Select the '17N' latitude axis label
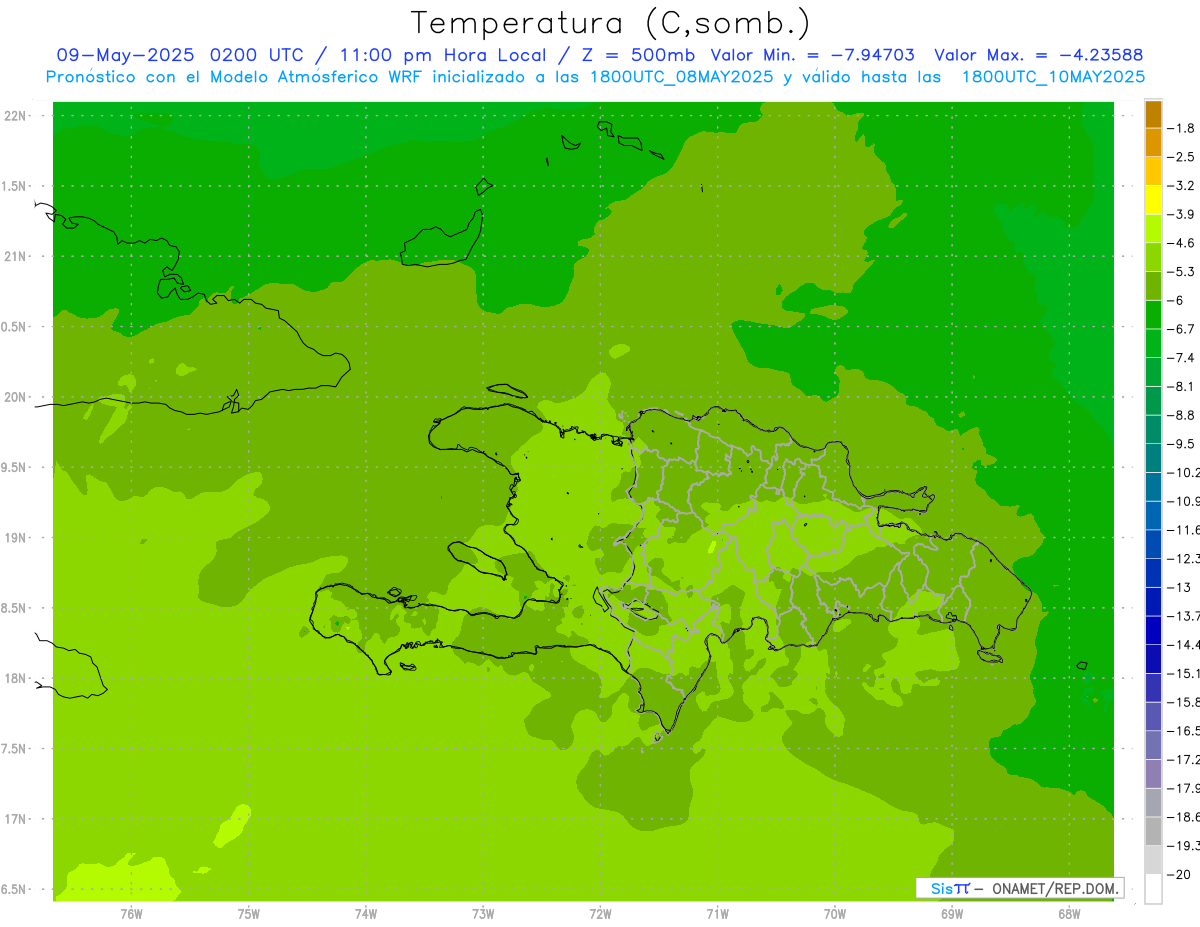Viewport: 1200px width, 927px height. (x=17, y=819)
